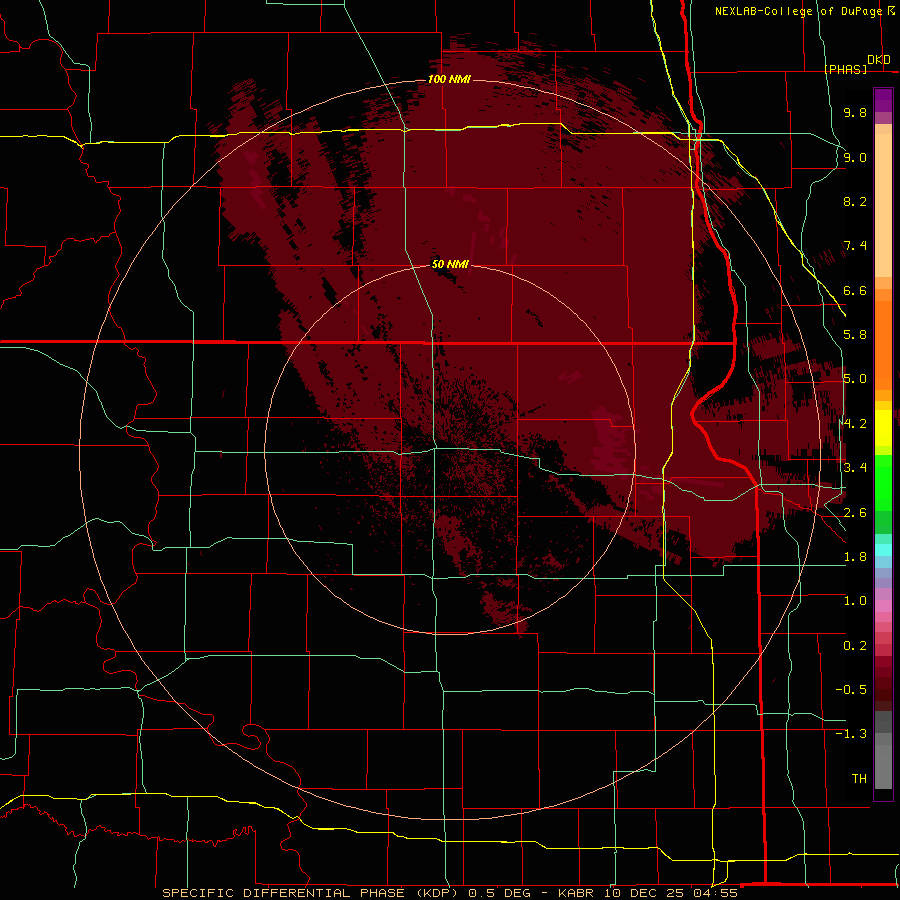Select the bright green band of scale
The height and width of the screenshot is (900, 900).
tap(883, 482)
